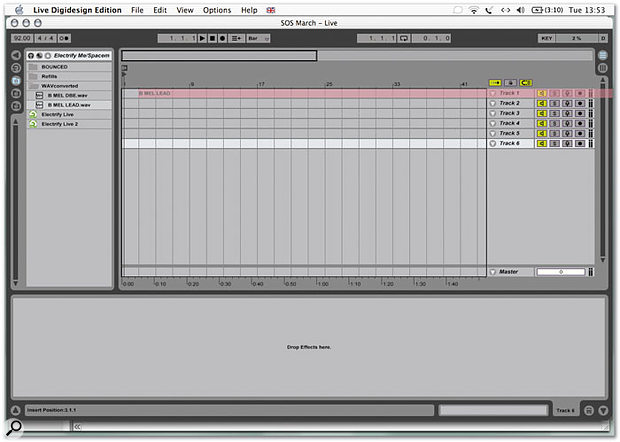
Task: Click the D disk overload indicator
Action: (603, 38)
